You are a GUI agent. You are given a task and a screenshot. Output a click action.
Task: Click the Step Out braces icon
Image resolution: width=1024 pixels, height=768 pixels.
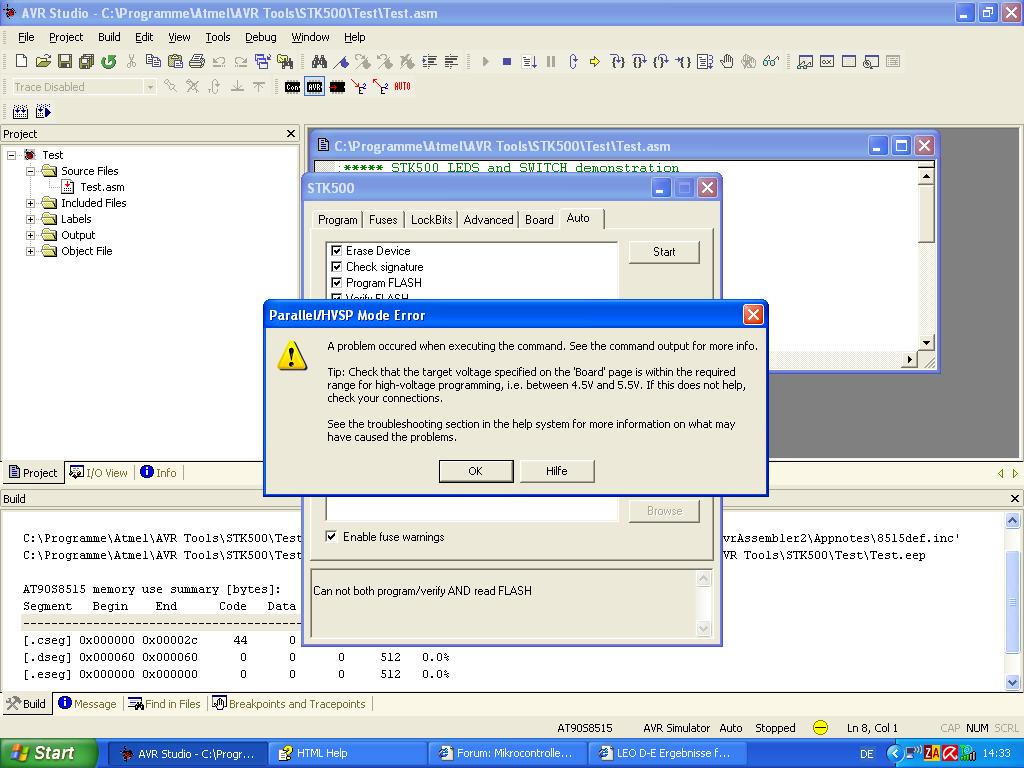pyautogui.click(x=661, y=61)
